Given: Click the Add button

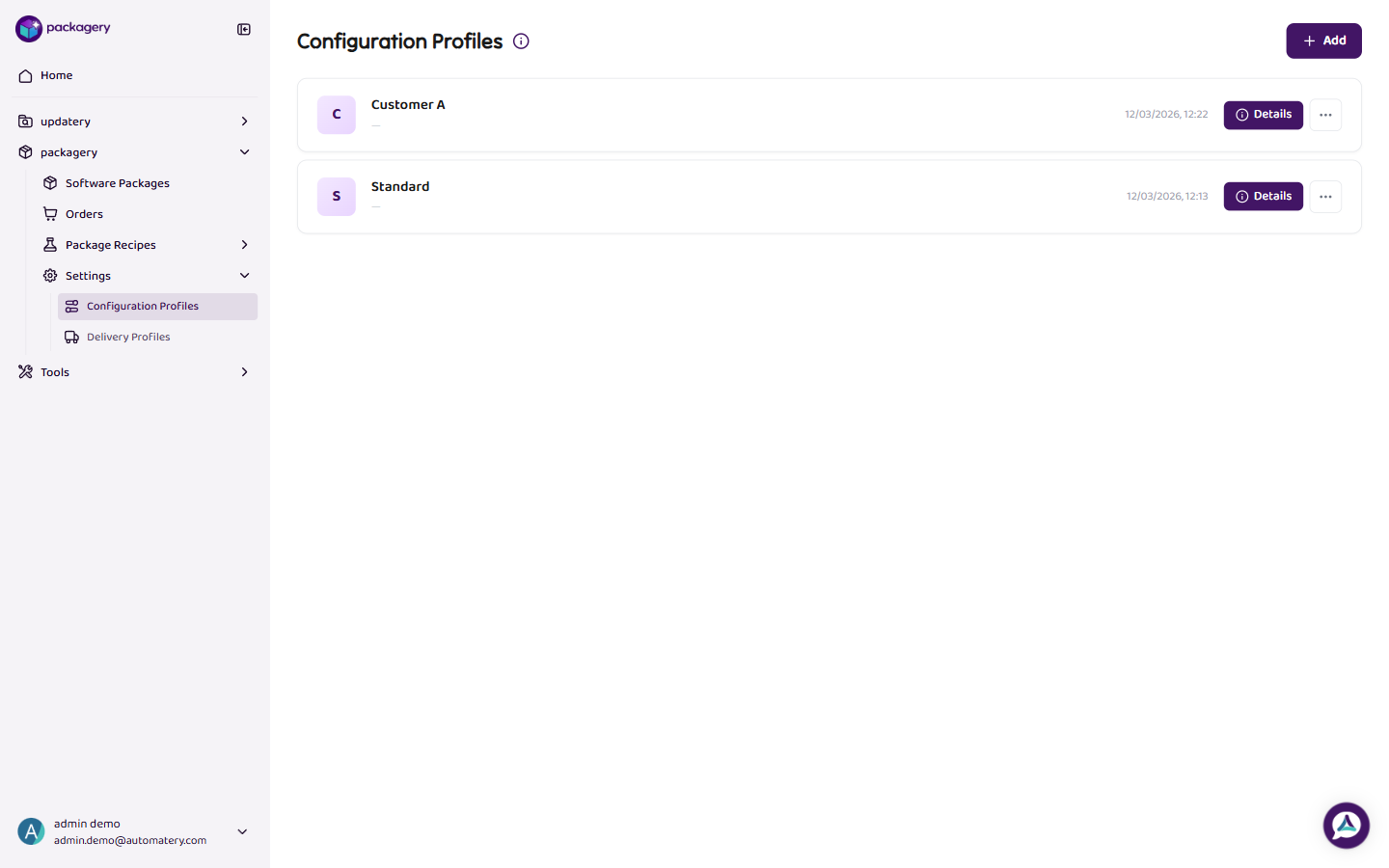Looking at the screenshot, I should point(1323,41).
